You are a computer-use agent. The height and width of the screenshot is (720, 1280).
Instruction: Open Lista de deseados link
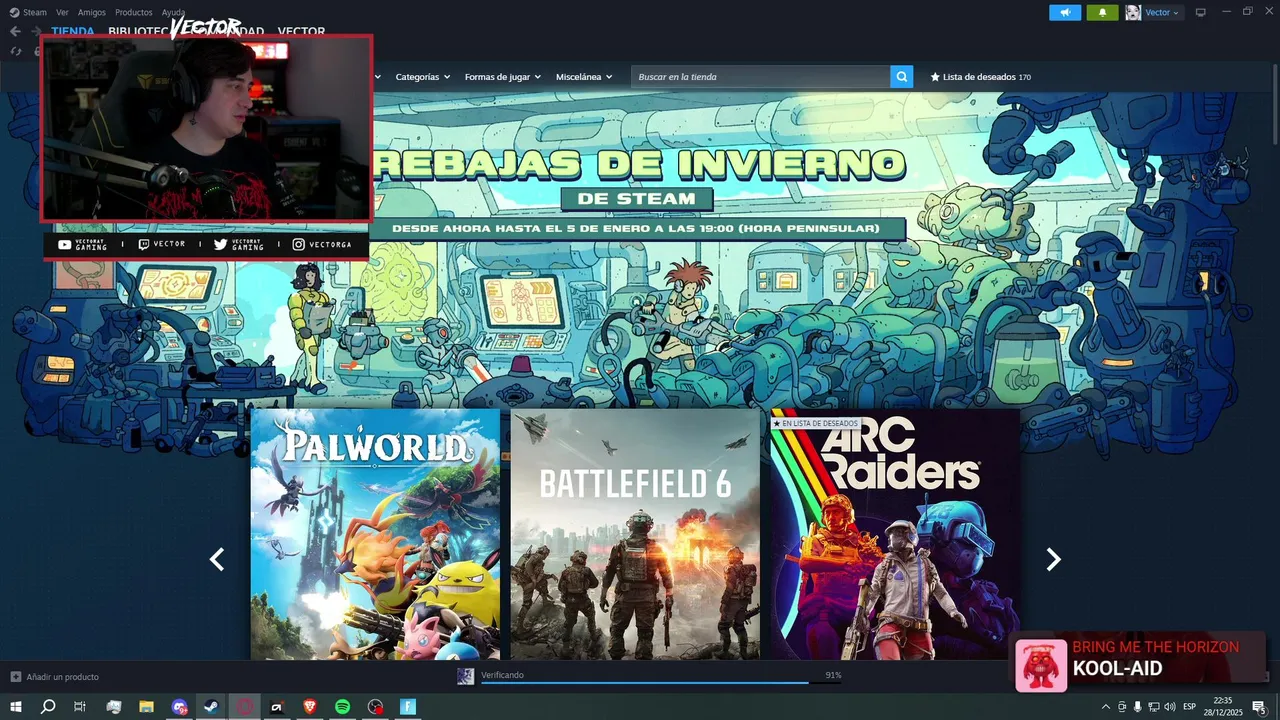tap(980, 77)
